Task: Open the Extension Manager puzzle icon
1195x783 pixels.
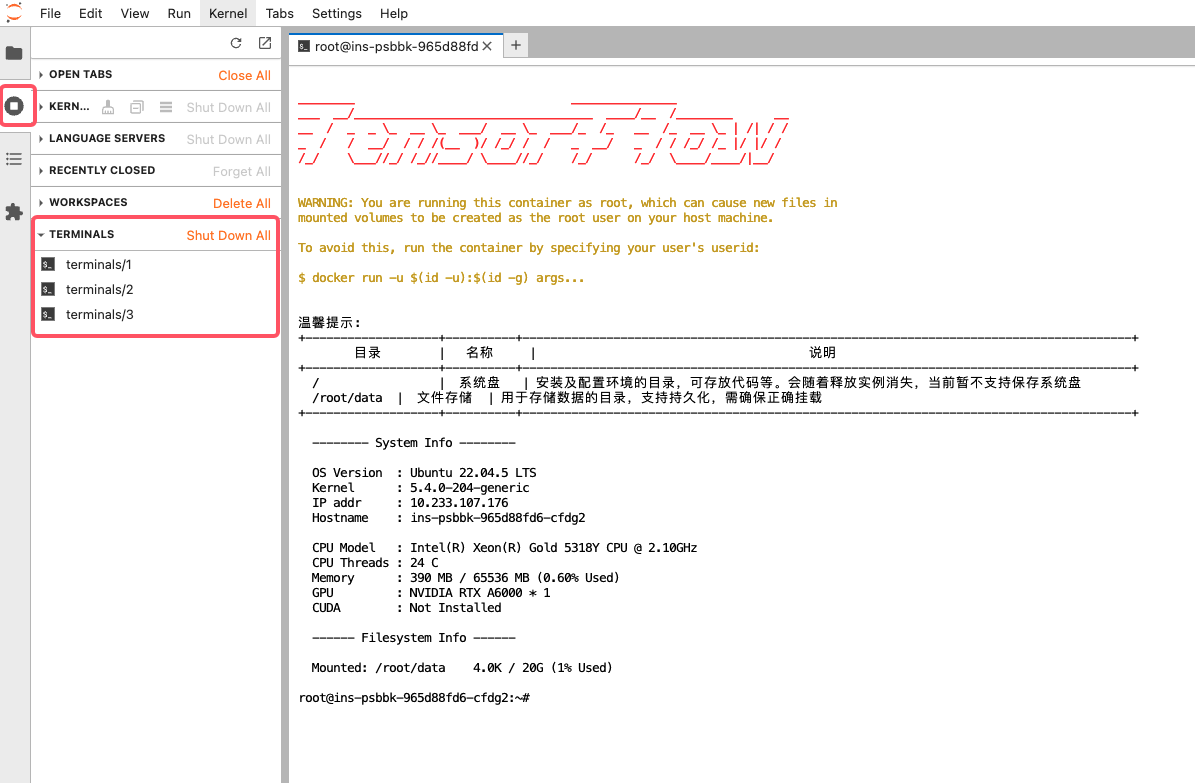Action: 14,212
